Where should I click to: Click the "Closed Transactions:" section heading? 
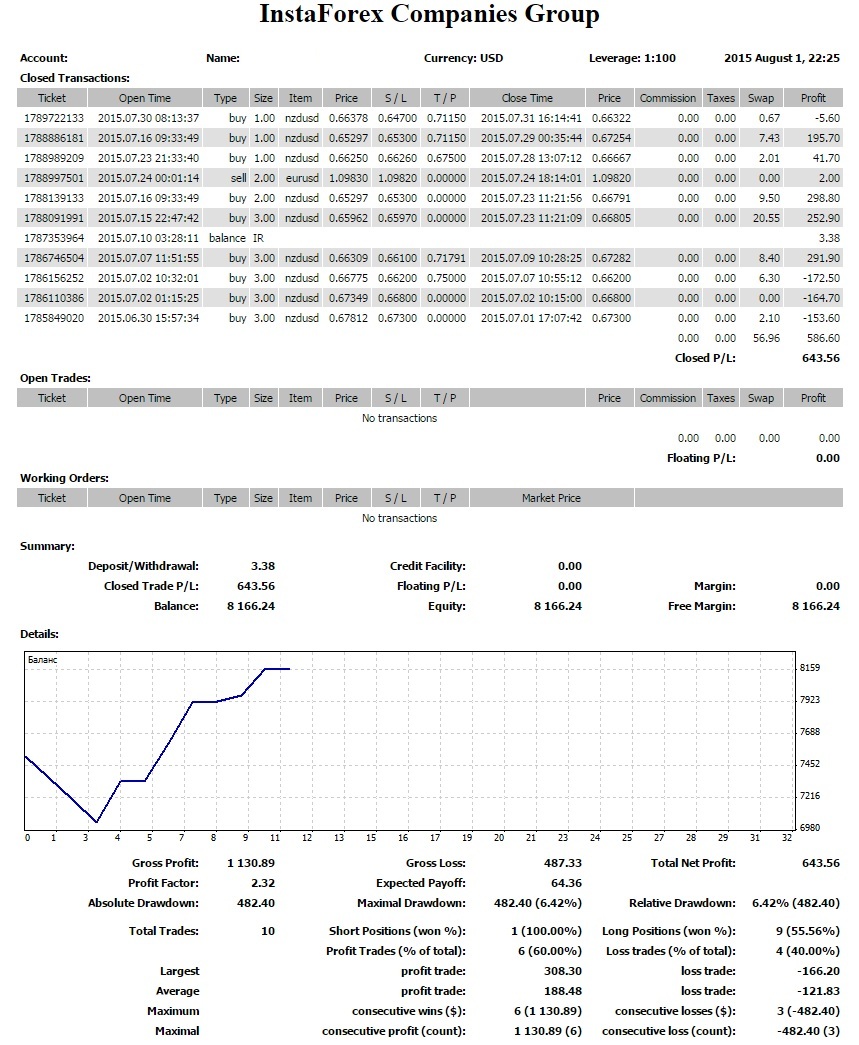tap(75, 78)
